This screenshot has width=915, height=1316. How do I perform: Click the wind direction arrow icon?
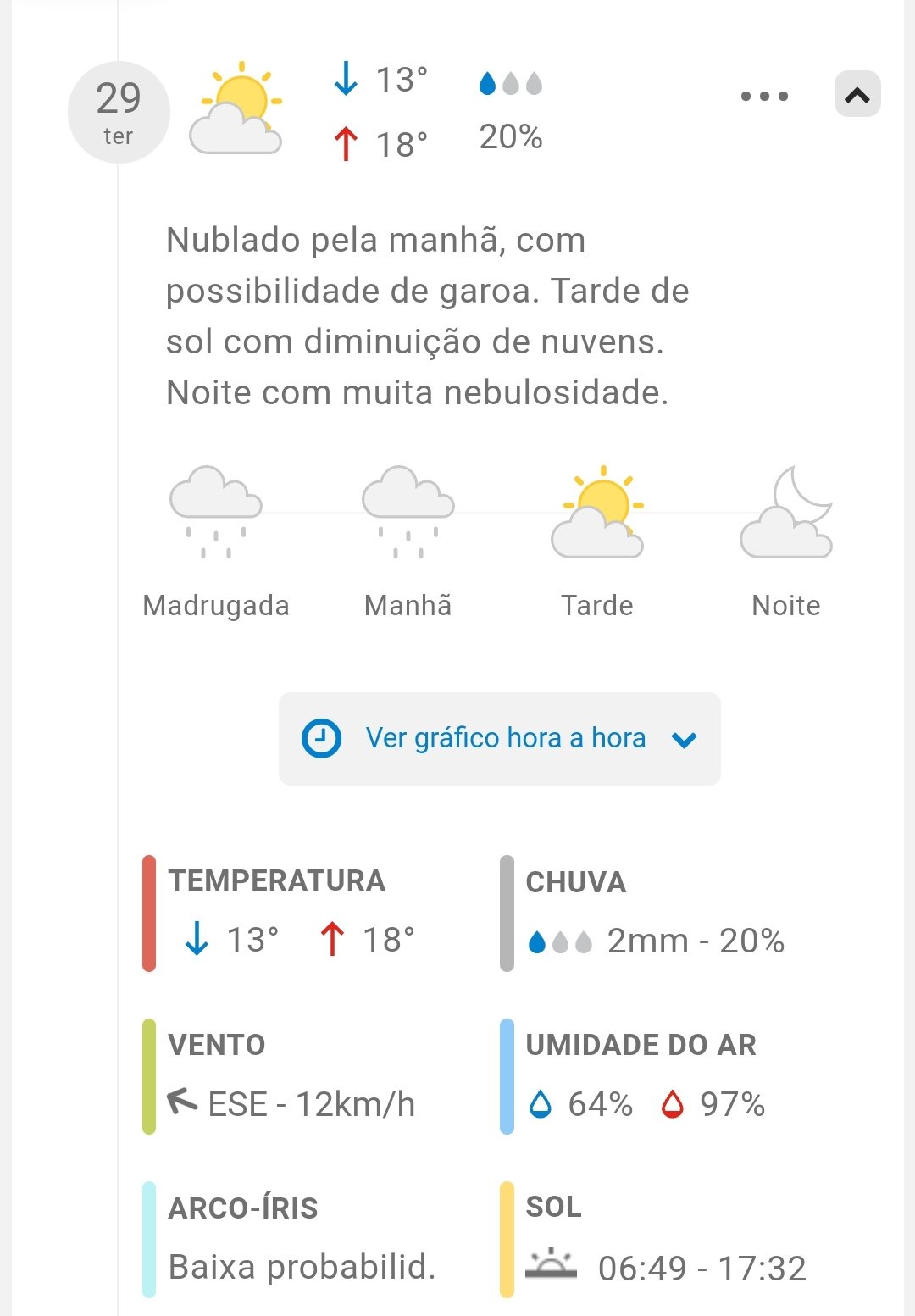[182, 1101]
